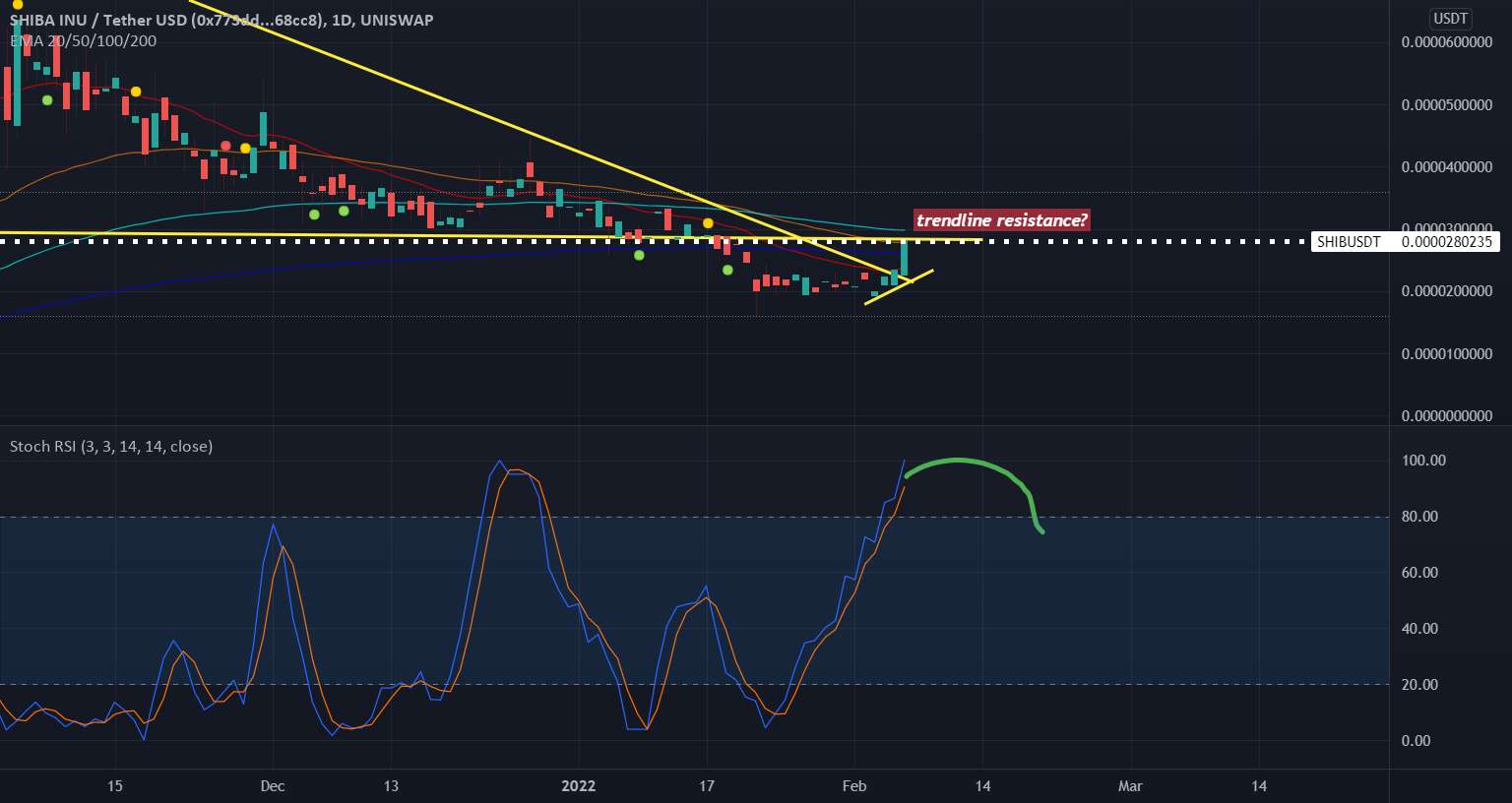Click the 0.00 Stoch RSI scale value

[x=1416, y=741]
